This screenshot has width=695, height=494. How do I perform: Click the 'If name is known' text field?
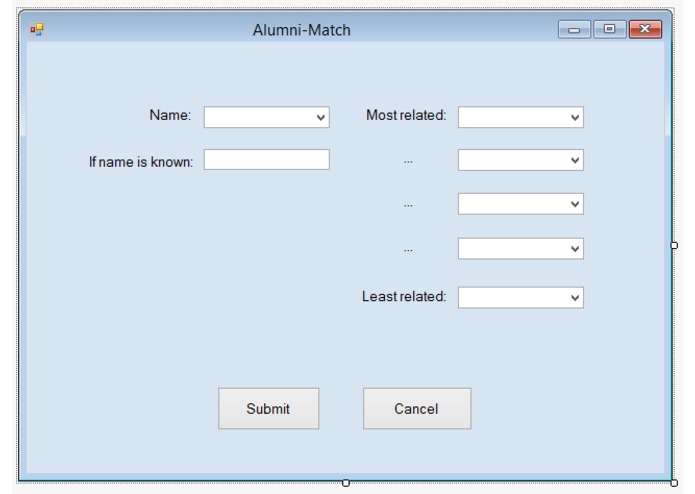point(266,159)
